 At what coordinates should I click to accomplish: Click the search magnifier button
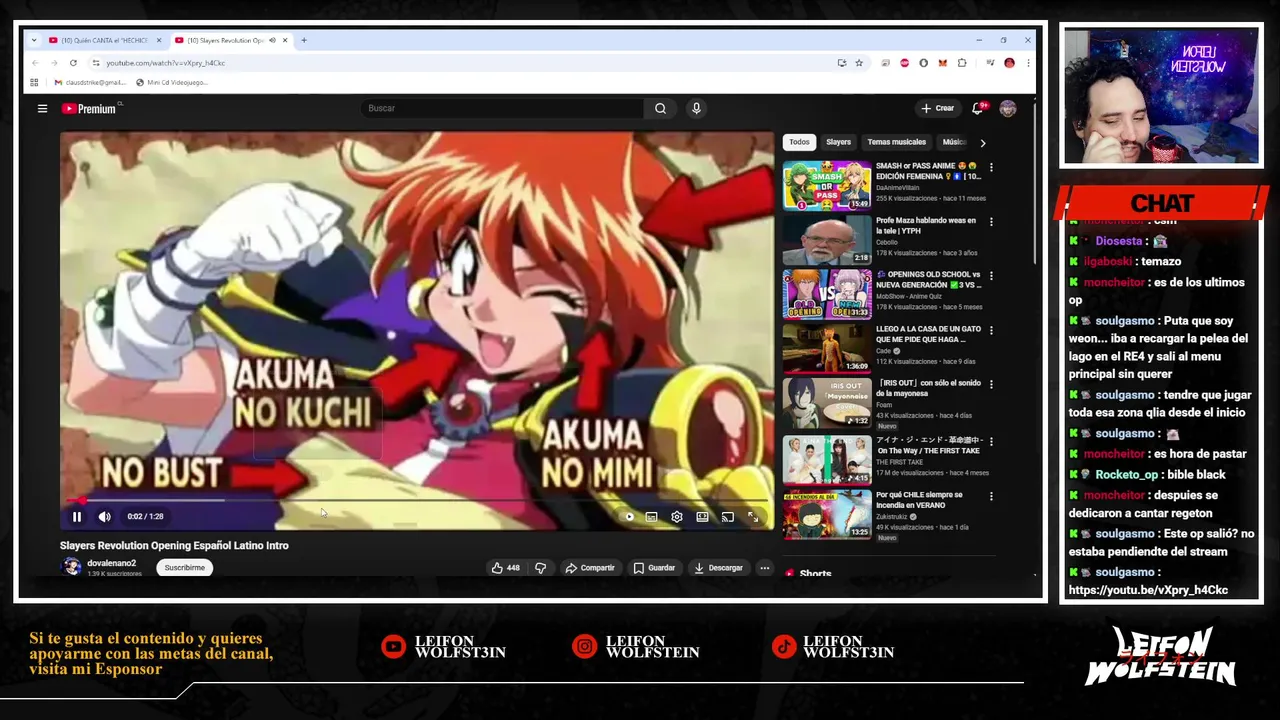[660, 108]
